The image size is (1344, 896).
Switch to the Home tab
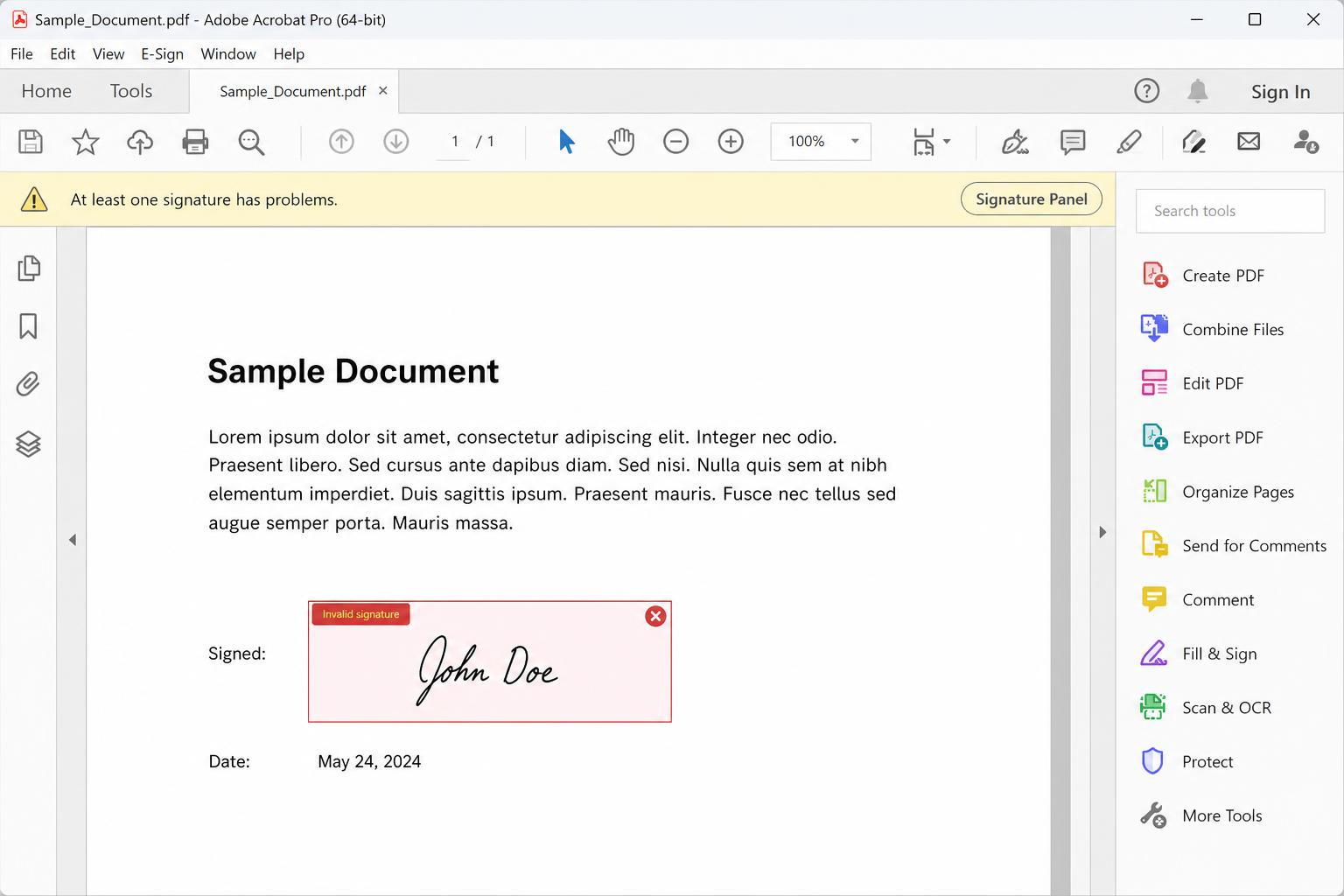pyautogui.click(x=46, y=91)
